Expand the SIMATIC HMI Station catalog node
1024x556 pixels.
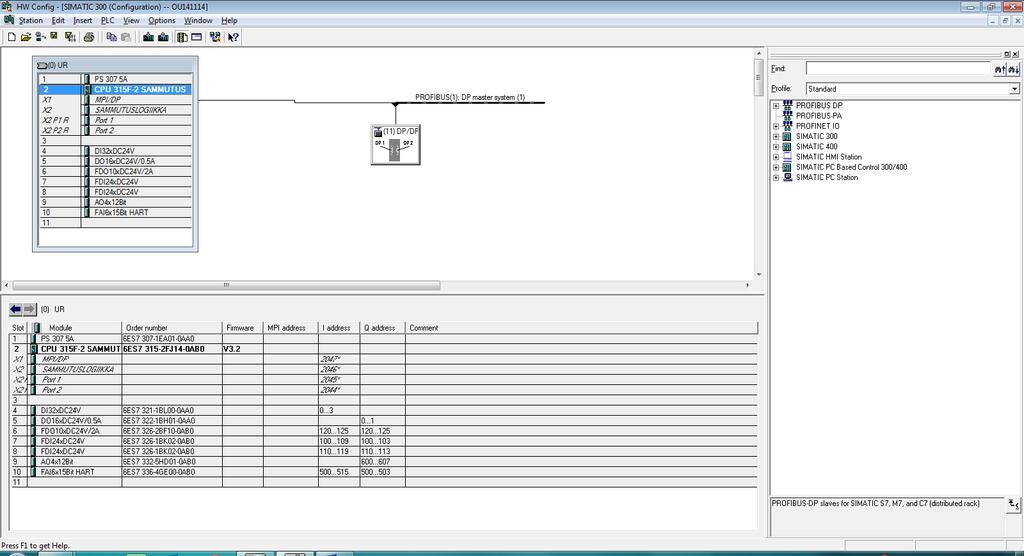coord(776,157)
